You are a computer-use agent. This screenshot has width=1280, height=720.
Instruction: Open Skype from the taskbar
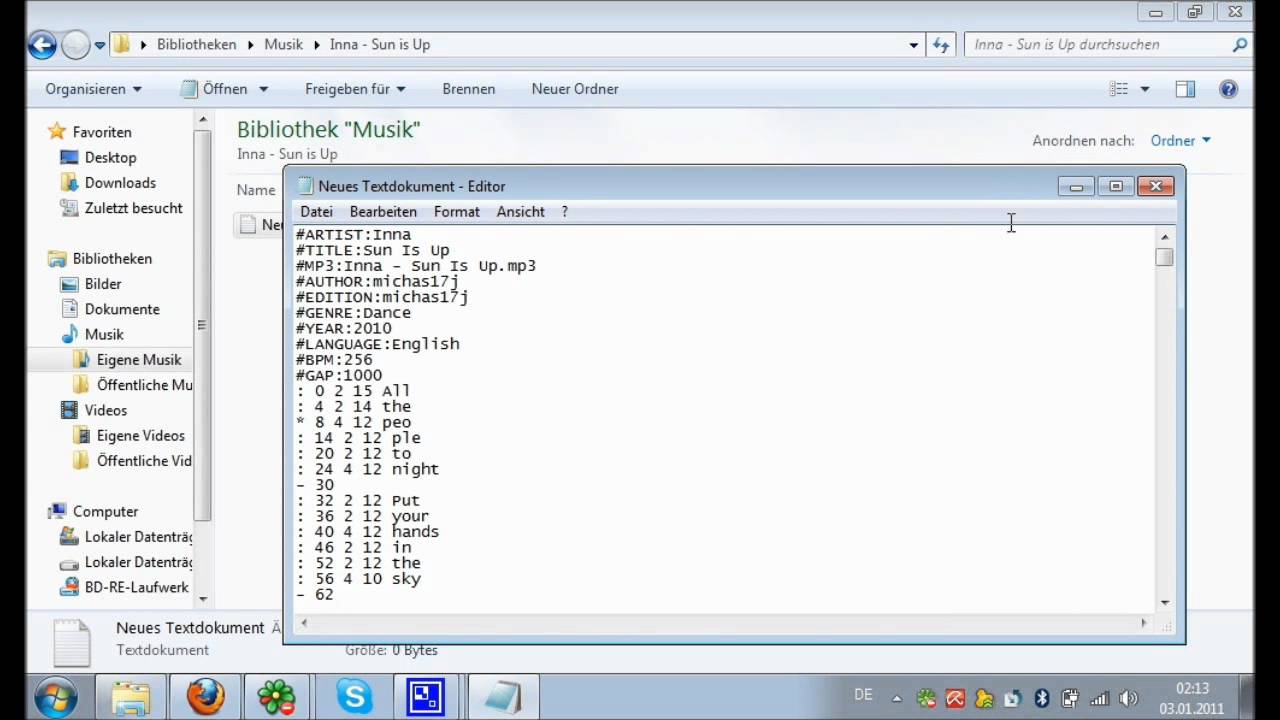tap(354, 697)
